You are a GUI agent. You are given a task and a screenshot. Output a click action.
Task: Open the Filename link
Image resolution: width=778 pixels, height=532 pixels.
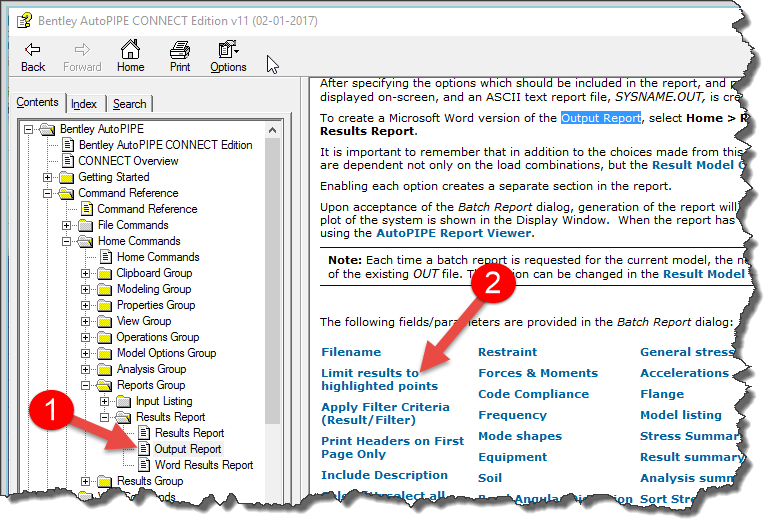tap(351, 352)
